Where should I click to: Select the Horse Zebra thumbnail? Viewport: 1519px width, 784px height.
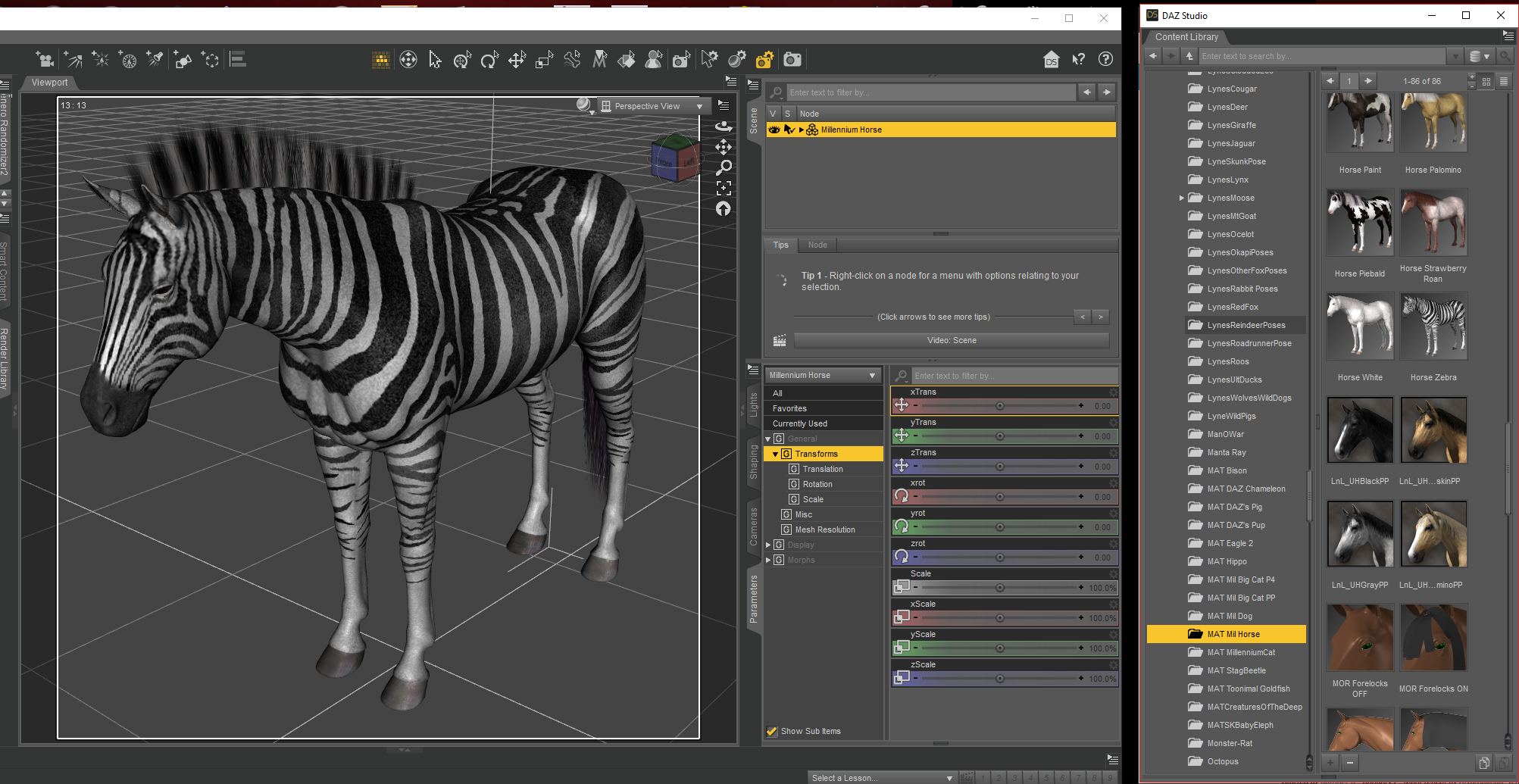click(1433, 327)
